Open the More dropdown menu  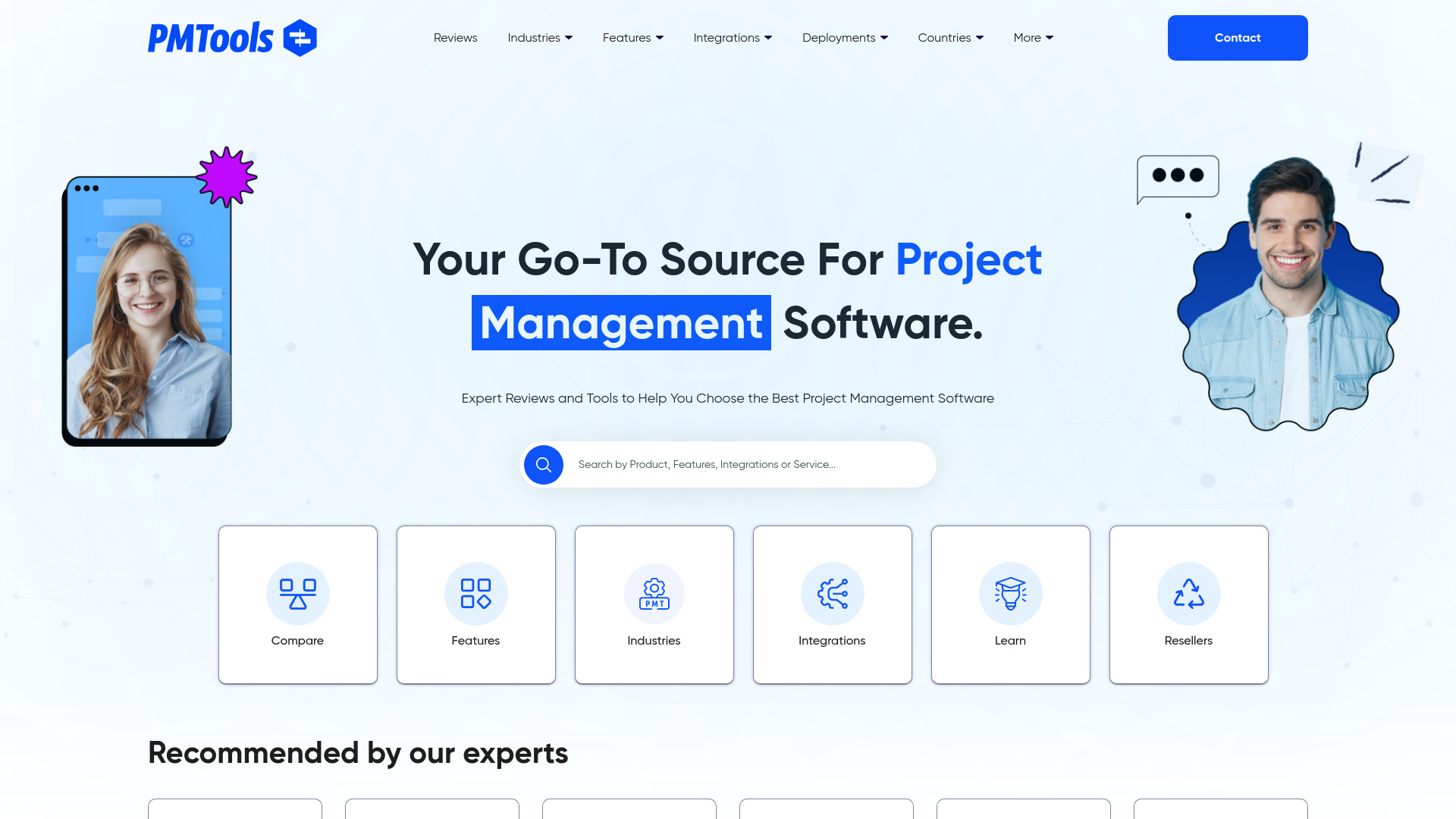pyautogui.click(x=1033, y=38)
